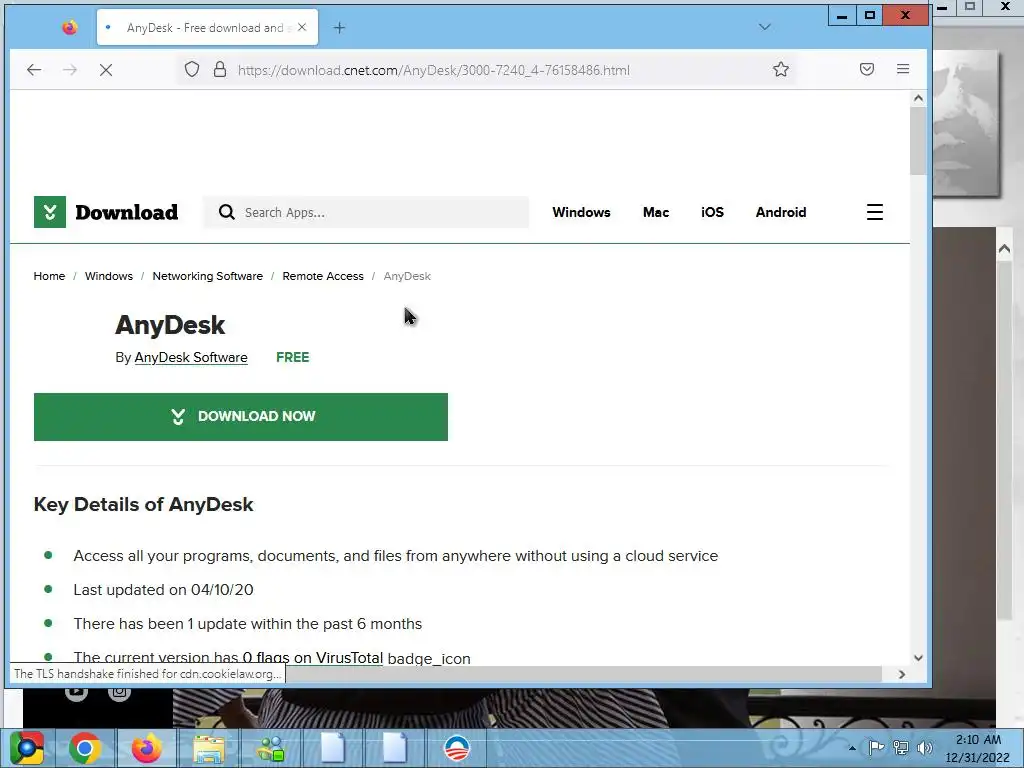The width and height of the screenshot is (1024, 768).
Task: Select the AnyDesk - Free download tab
Action: pos(207,27)
